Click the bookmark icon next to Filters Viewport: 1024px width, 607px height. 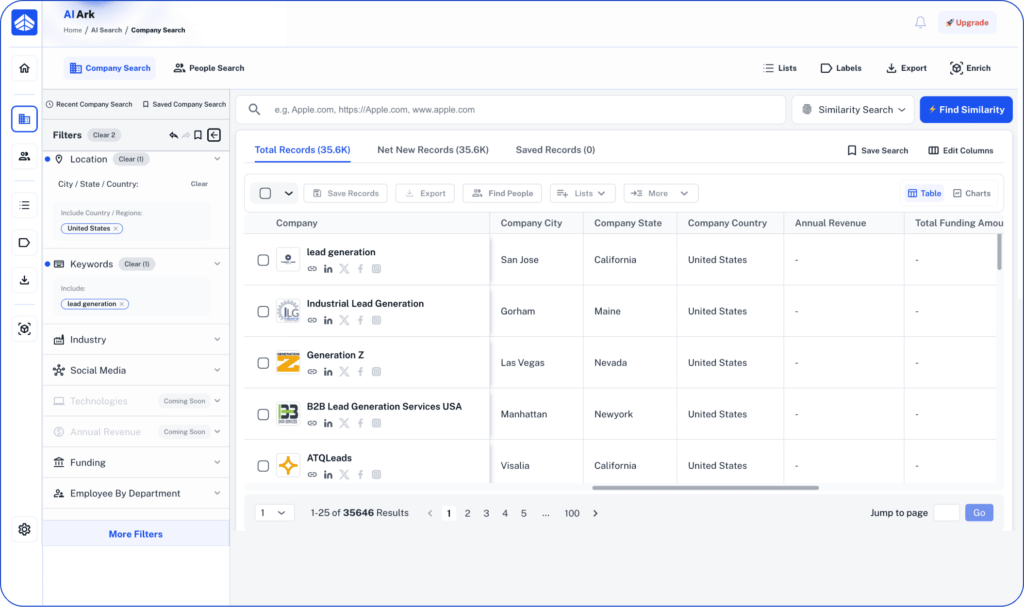coord(197,134)
